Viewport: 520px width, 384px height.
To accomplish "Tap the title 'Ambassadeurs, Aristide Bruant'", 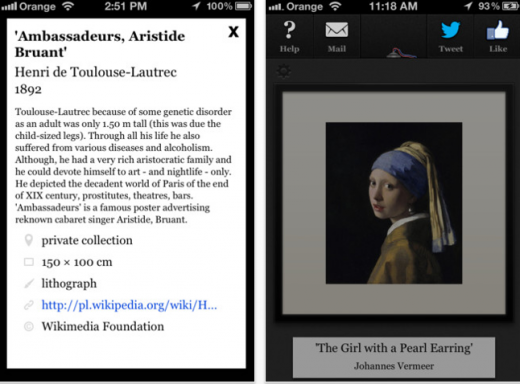I will tap(100, 44).
